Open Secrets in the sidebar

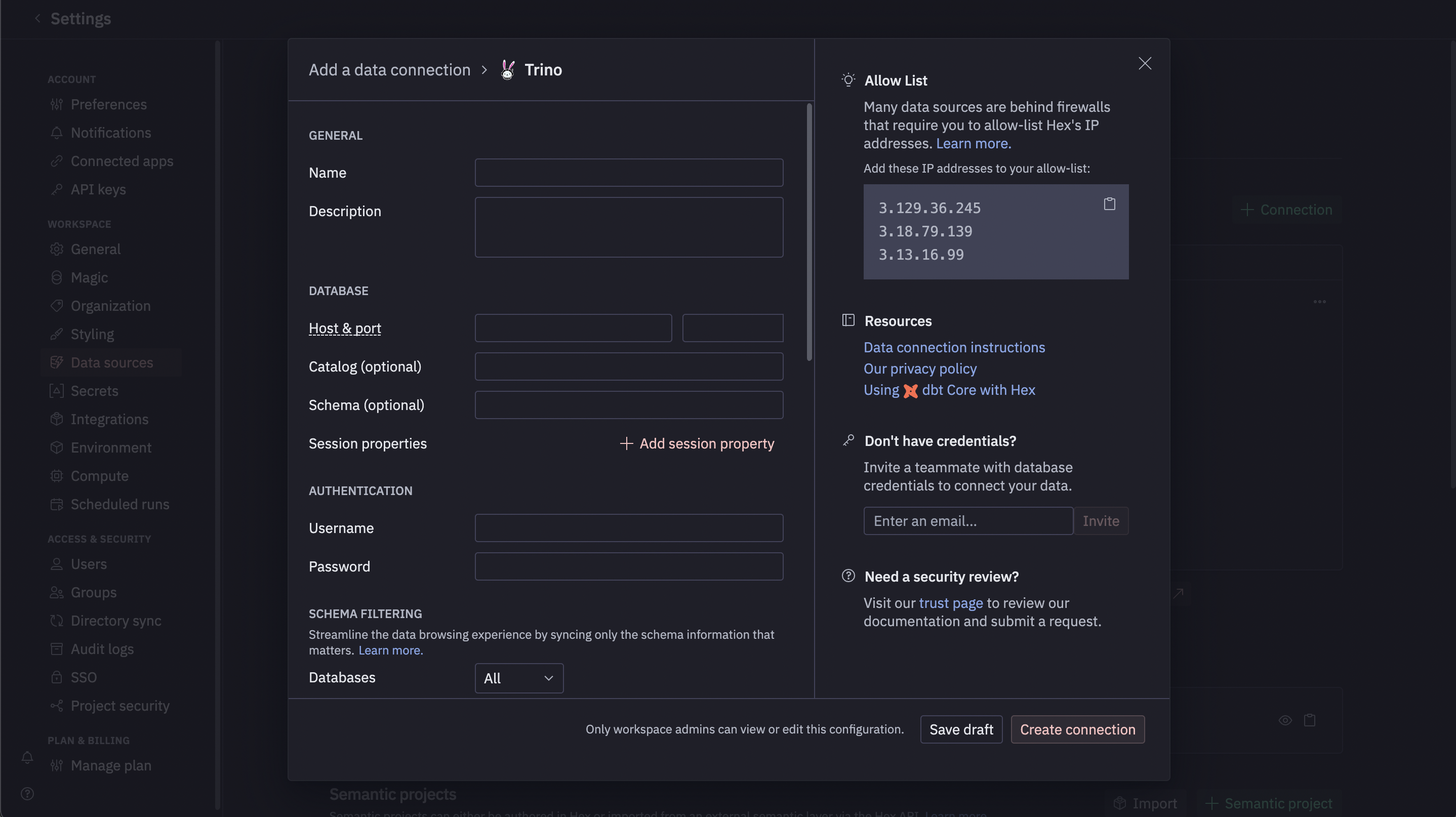coord(94,391)
